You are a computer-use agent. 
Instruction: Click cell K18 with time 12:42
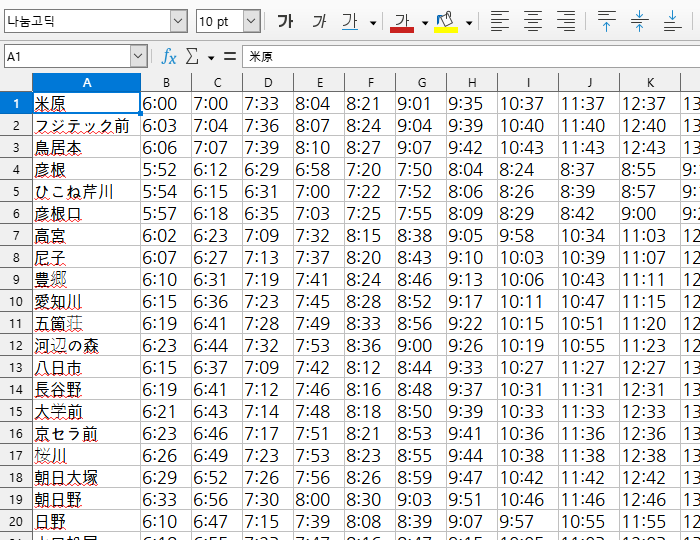(650, 478)
